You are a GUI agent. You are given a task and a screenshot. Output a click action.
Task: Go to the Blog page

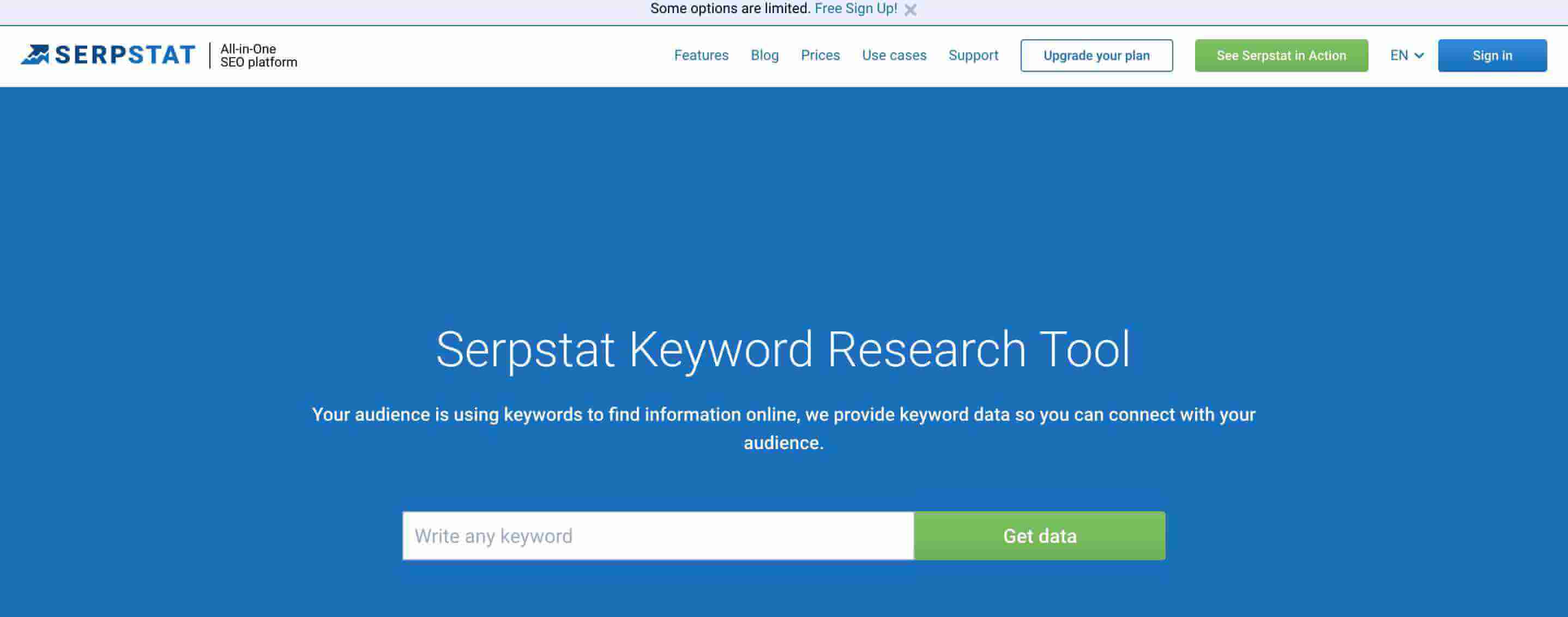pyautogui.click(x=764, y=56)
